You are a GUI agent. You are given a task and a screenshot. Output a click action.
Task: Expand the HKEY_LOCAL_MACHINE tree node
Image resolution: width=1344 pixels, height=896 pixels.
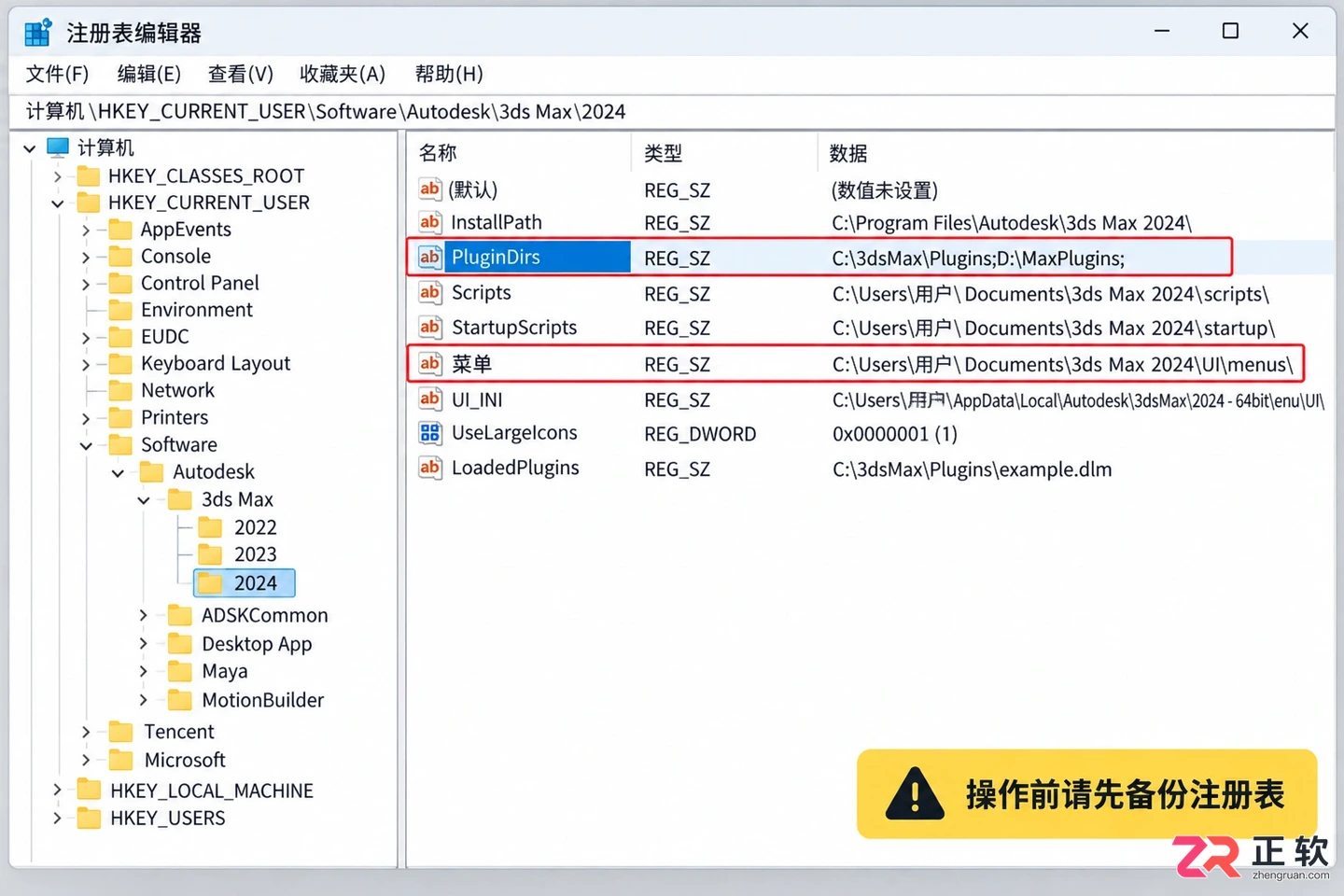pos(58,791)
